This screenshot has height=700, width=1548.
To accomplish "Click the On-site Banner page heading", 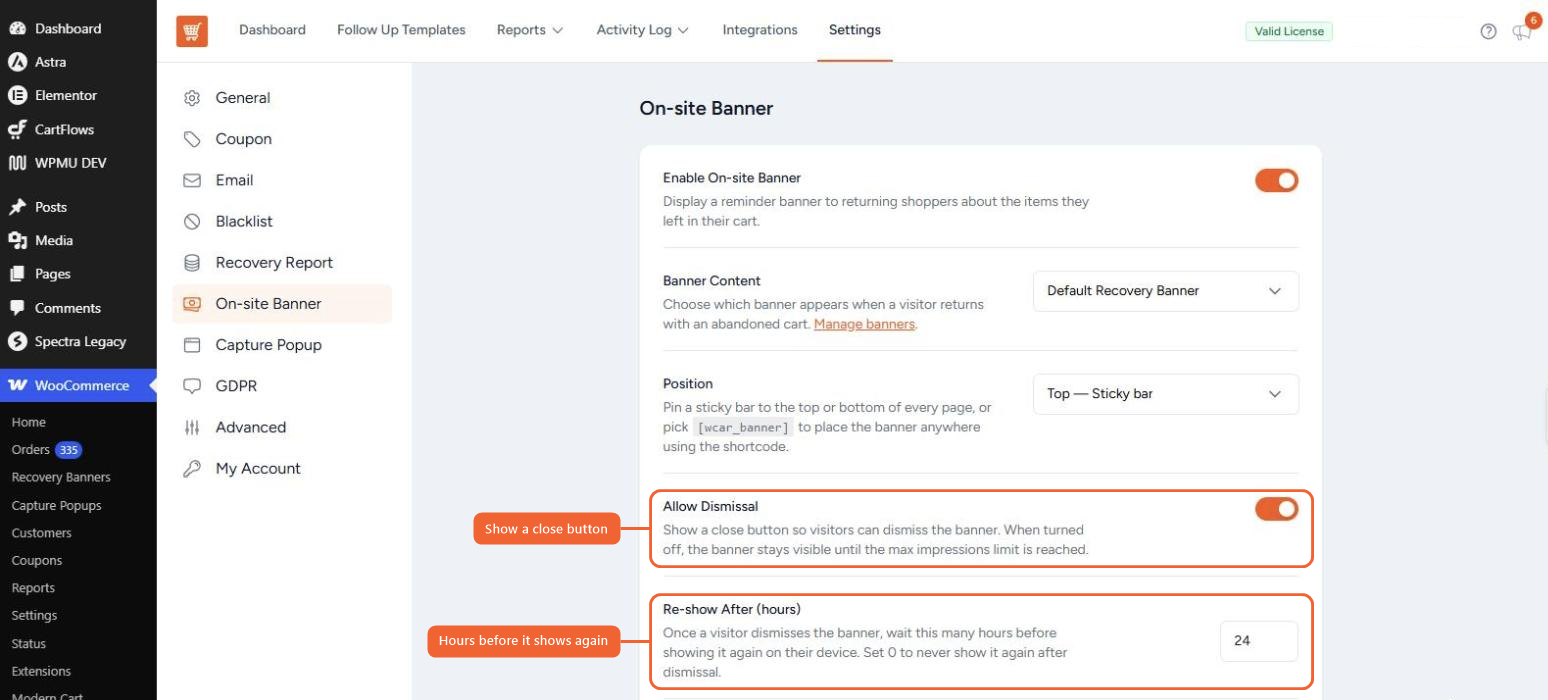I will coord(706,108).
